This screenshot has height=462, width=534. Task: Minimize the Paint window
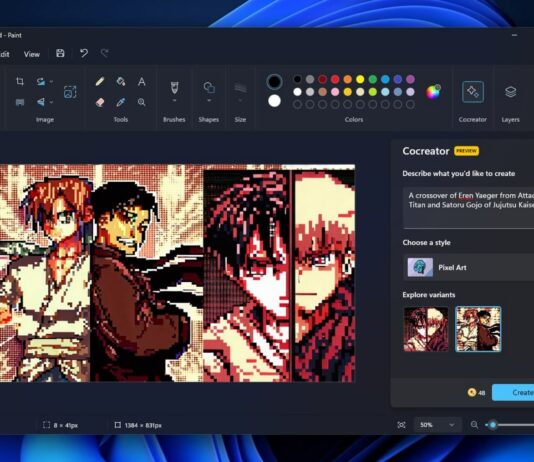click(x=514, y=35)
